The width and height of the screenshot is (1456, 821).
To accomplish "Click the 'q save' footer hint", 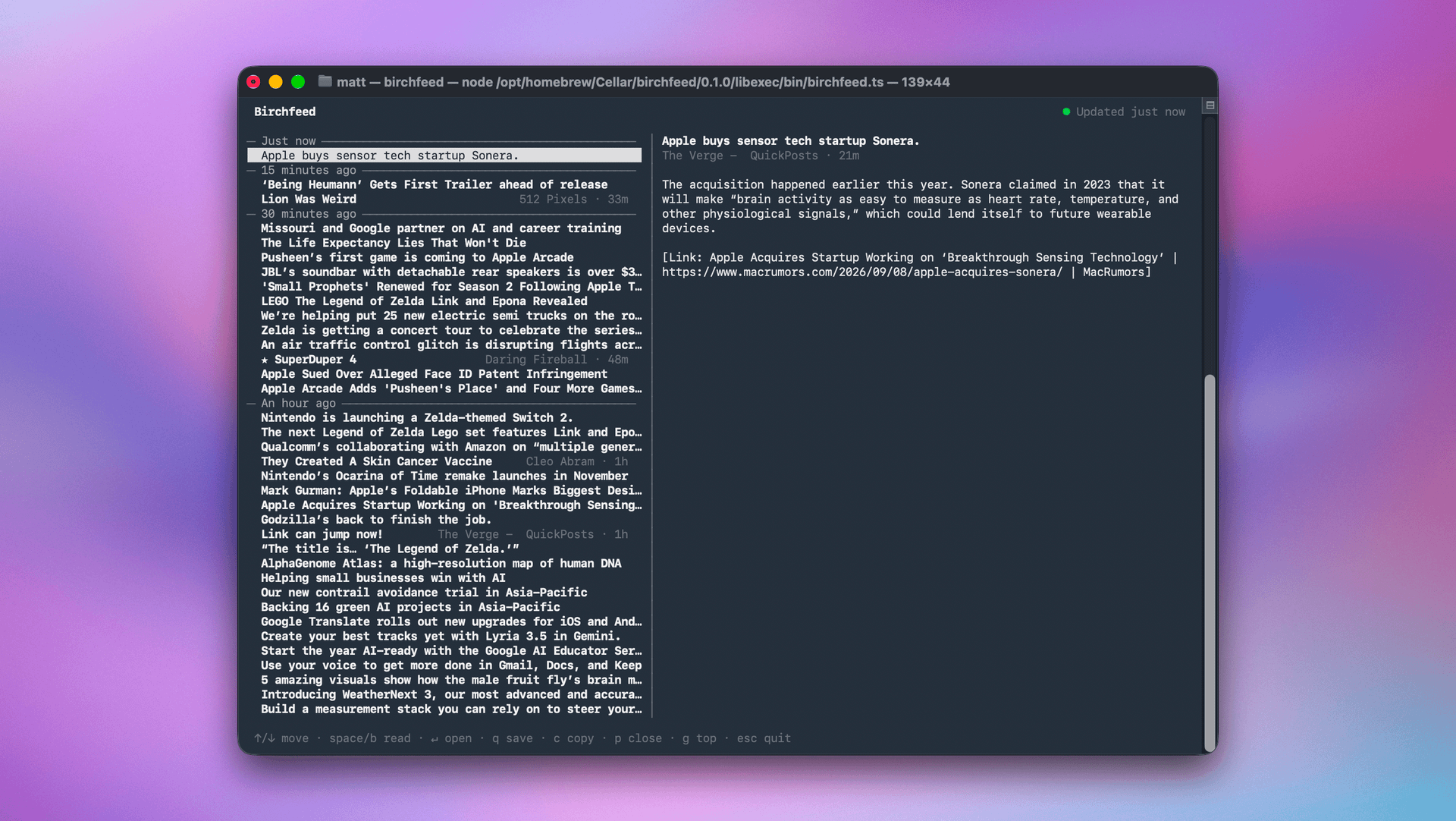I will (513, 738).
